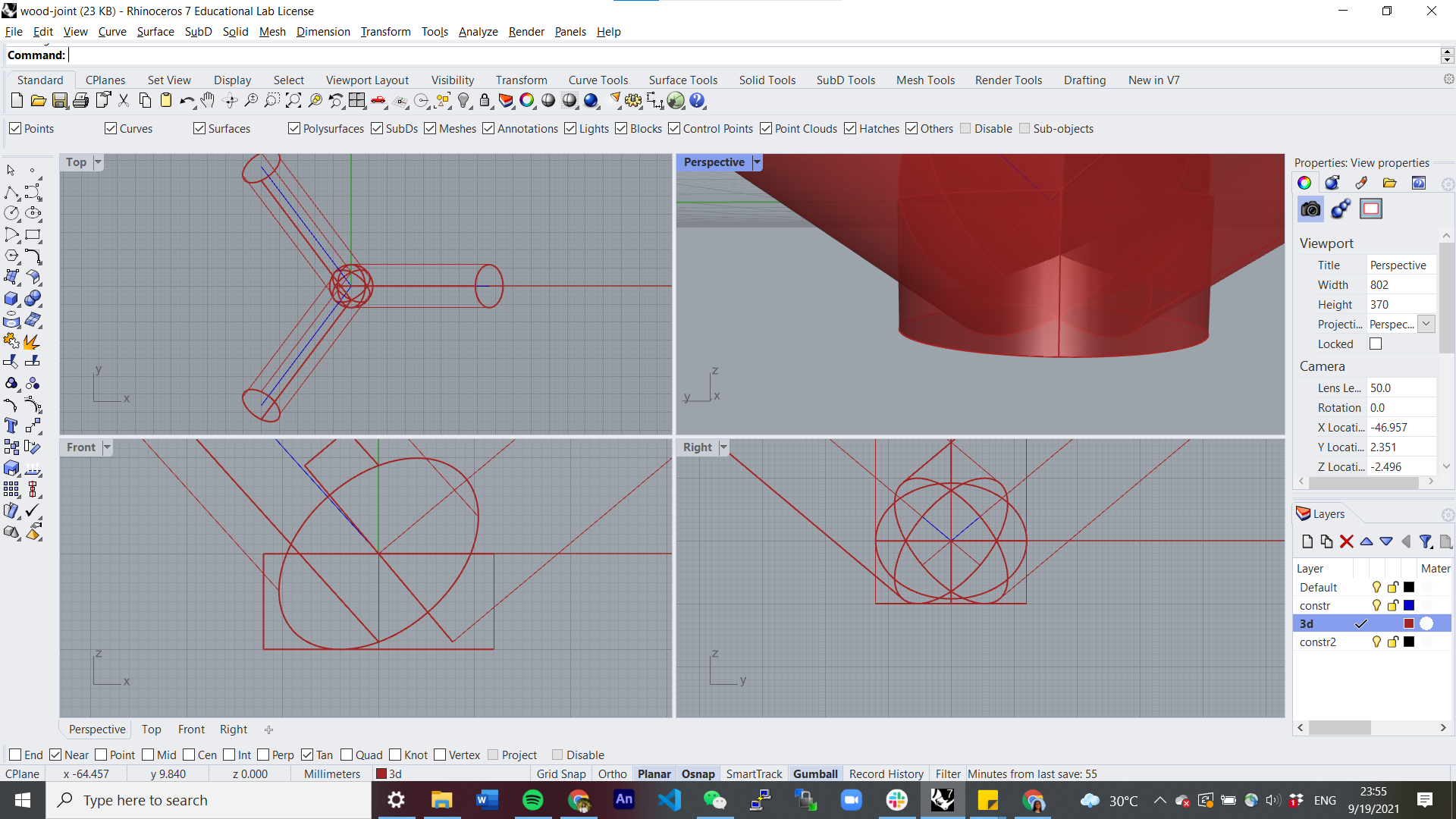The width and height of the screenshot is (1456, 819).
Task: Switch to the Mesh Tools toolbar tab
Action: [x=925, y=80]
